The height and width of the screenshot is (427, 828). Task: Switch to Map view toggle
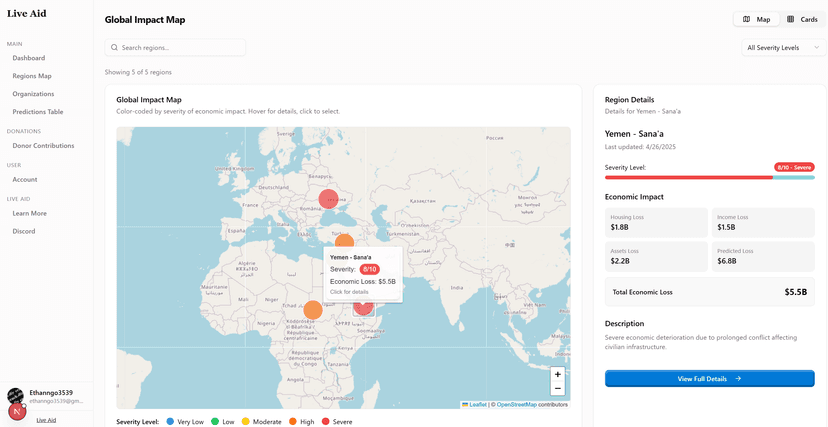756,19
